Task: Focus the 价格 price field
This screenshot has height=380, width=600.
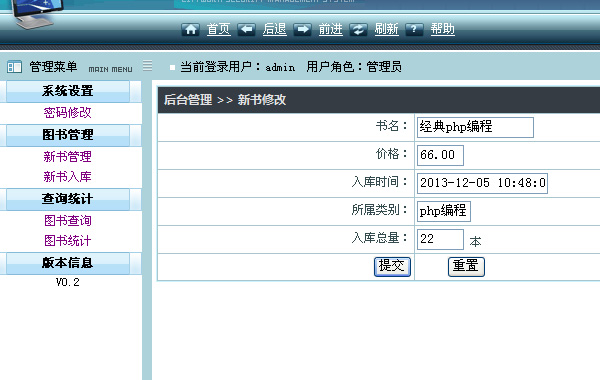Action: point(440,155)
